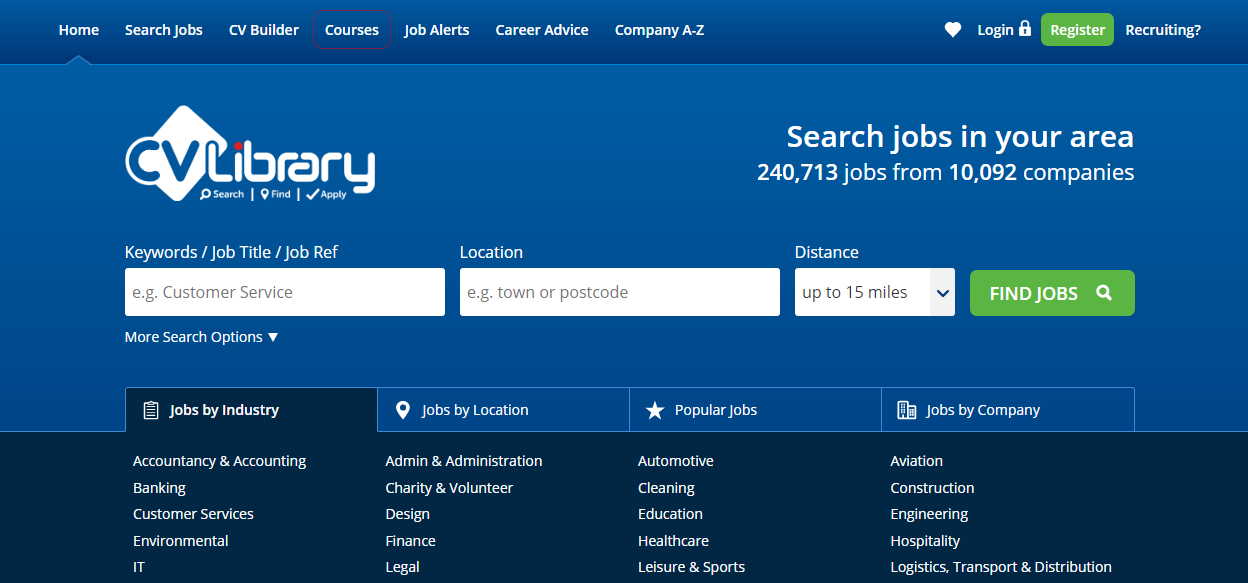Click the magnifier icon in Find Jobs
Viewport: 1248px width, 583px height.
tap(1104, 293)
